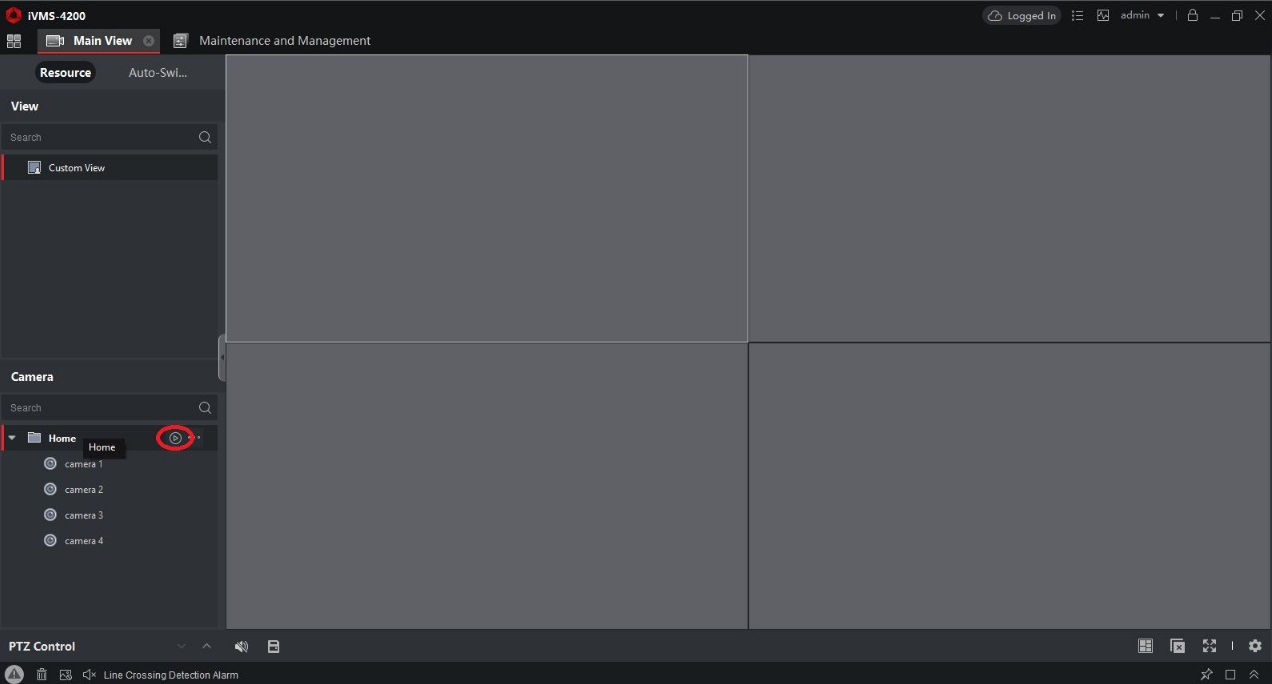Click the play-all button beside Home

(175, 438)
